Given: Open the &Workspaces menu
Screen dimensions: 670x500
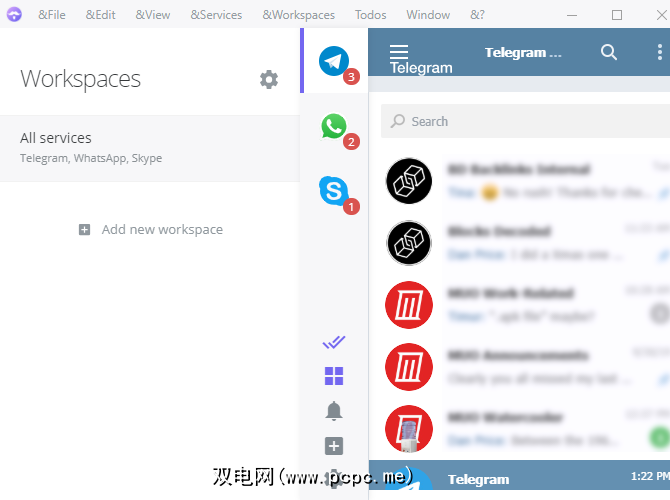Looking at the screenshot, I should point(299,15).
